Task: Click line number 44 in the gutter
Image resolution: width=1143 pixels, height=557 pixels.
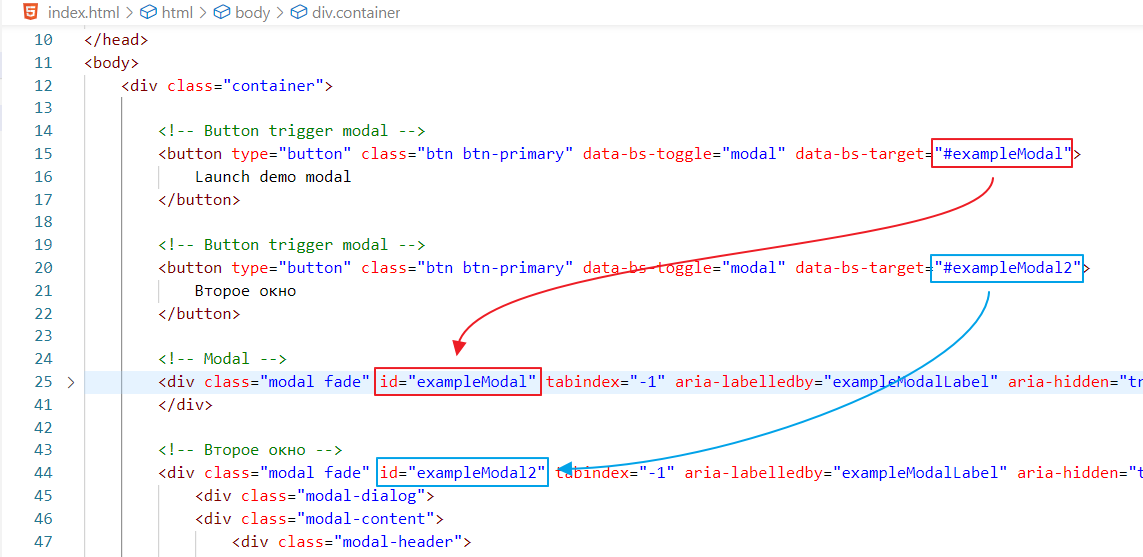Action: (x=42, y=473)
